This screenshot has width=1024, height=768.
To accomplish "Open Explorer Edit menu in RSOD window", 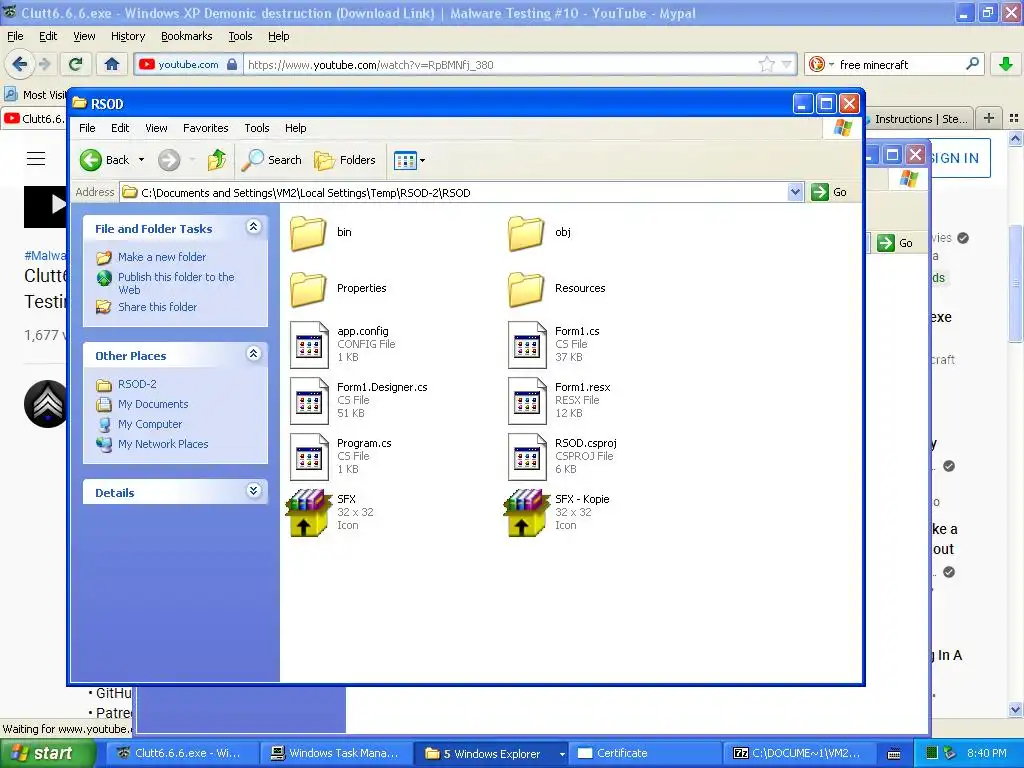I will click(120, 128).
